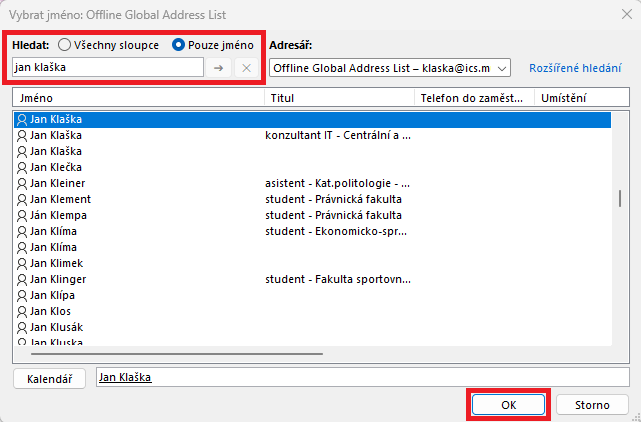This screenshot has width=641, height=422.
Task: Clear the search with X button
Action: click(246, 67)
